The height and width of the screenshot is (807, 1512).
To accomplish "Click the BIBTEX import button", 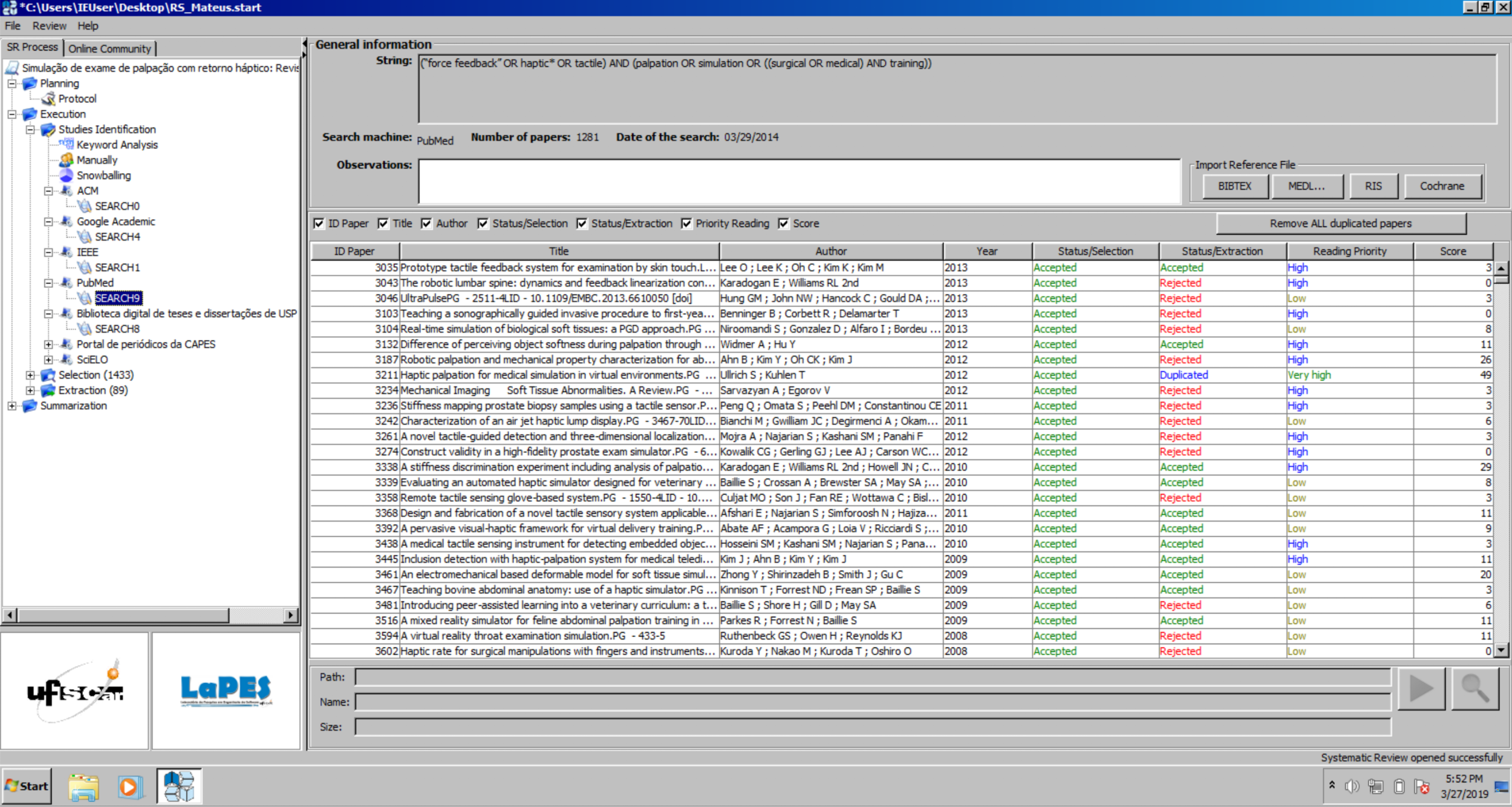I will [x=1234, y=186].
